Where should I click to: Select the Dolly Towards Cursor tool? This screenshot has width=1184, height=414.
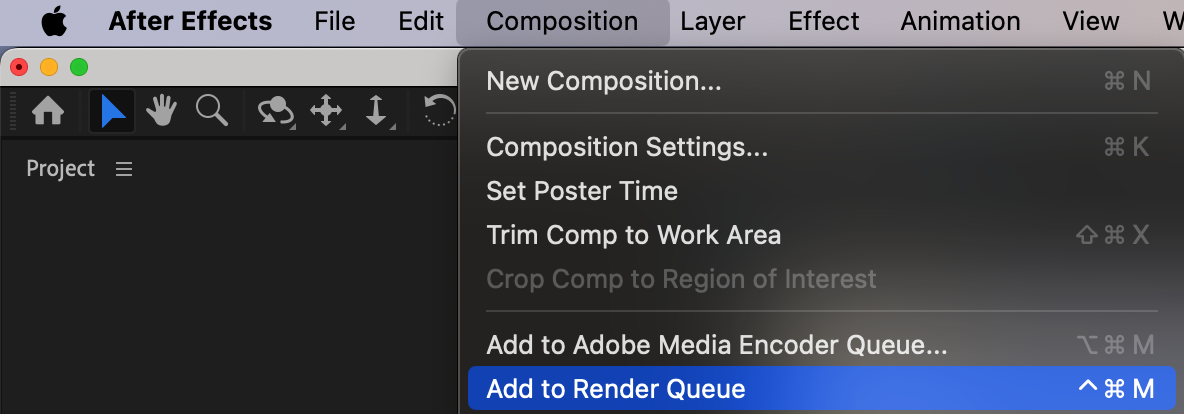(376, 111)
